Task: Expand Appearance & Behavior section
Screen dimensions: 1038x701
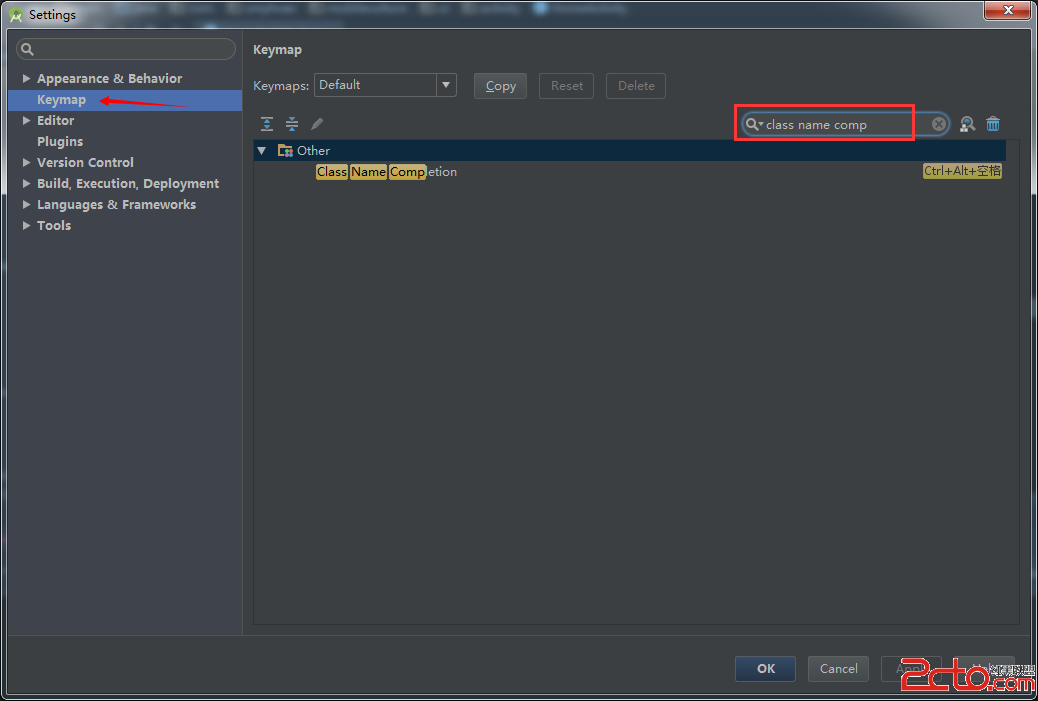Action: (27, 79)
